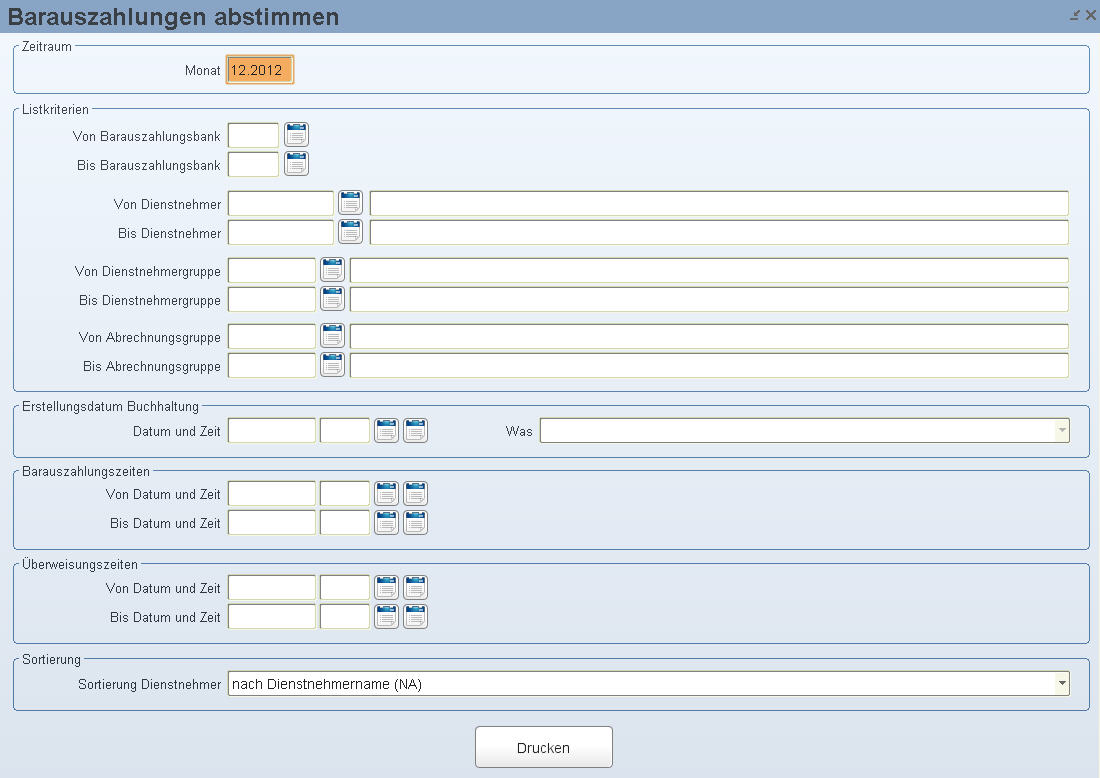
Task: Click second calendar icon in Erstellungsdatum Buchhaltung
Action: click(415, 430)
